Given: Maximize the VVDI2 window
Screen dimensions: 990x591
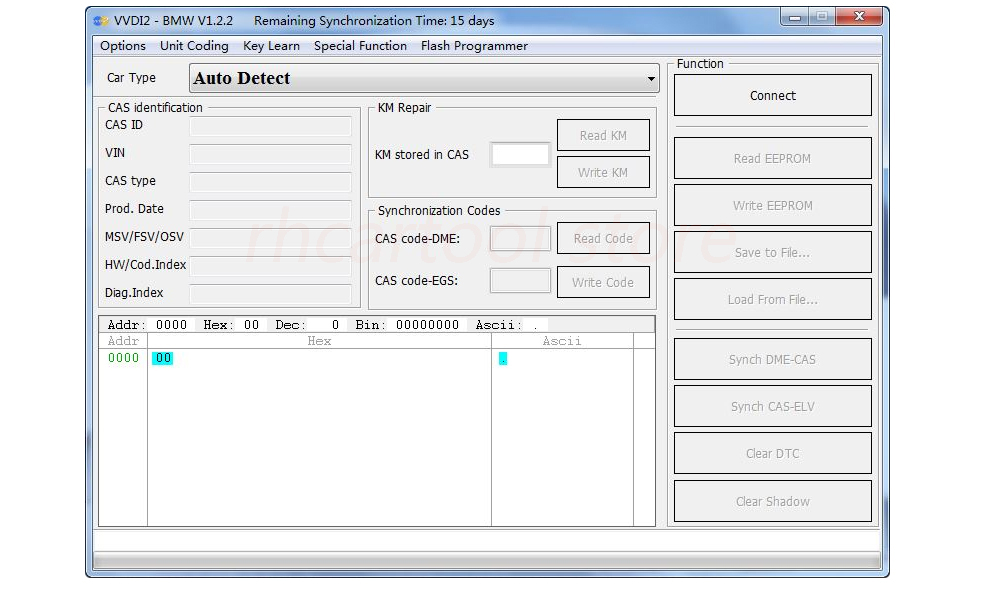Looking at the screenshot, I should coord(821,17).
